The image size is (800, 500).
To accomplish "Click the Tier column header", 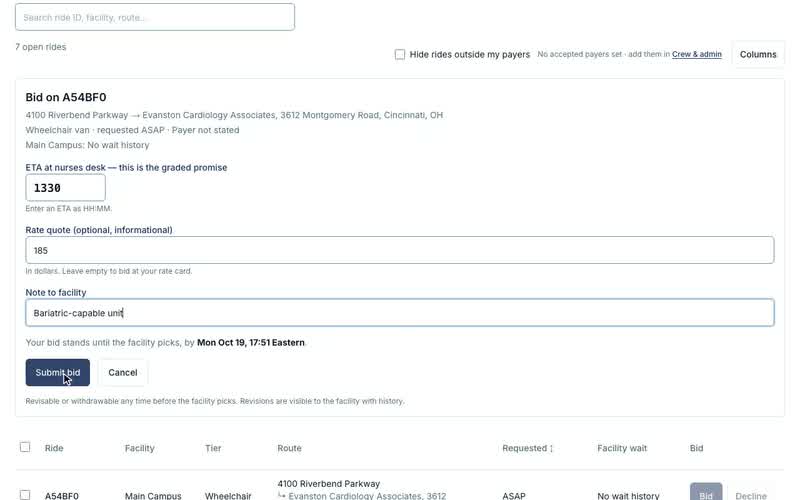I will point(213,448).
